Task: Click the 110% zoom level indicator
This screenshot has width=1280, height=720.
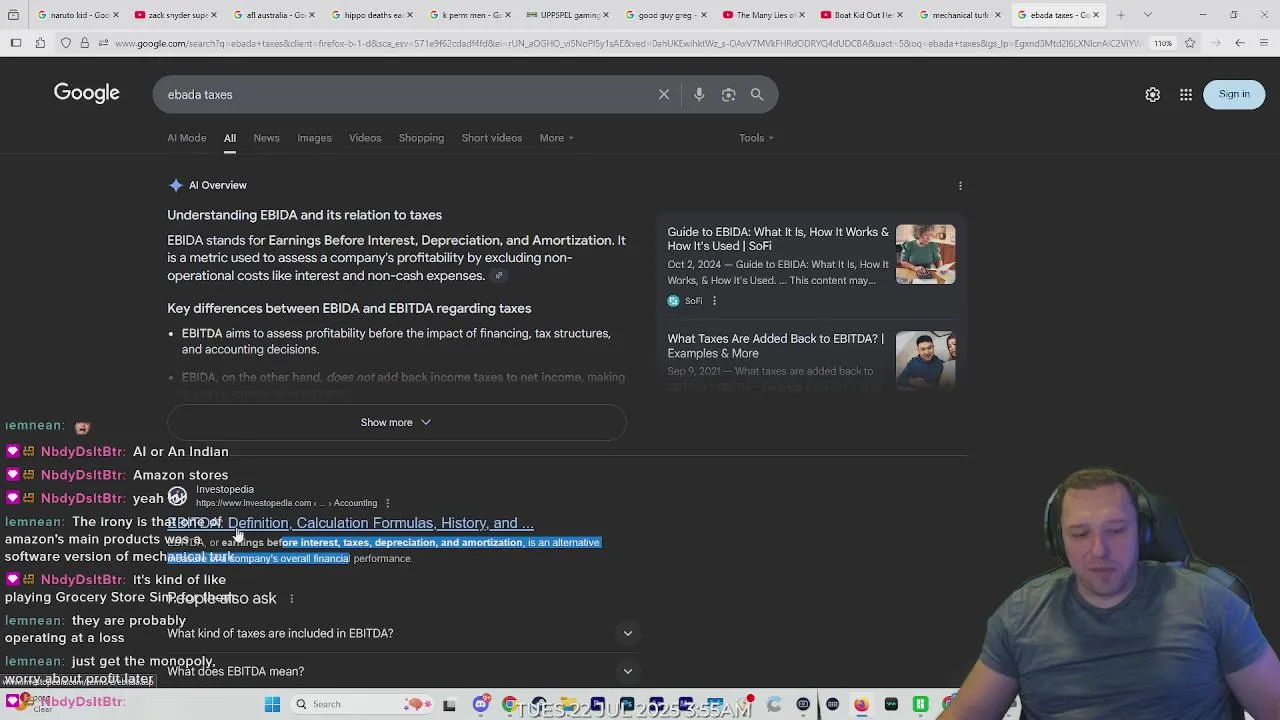Action: 1162,43
